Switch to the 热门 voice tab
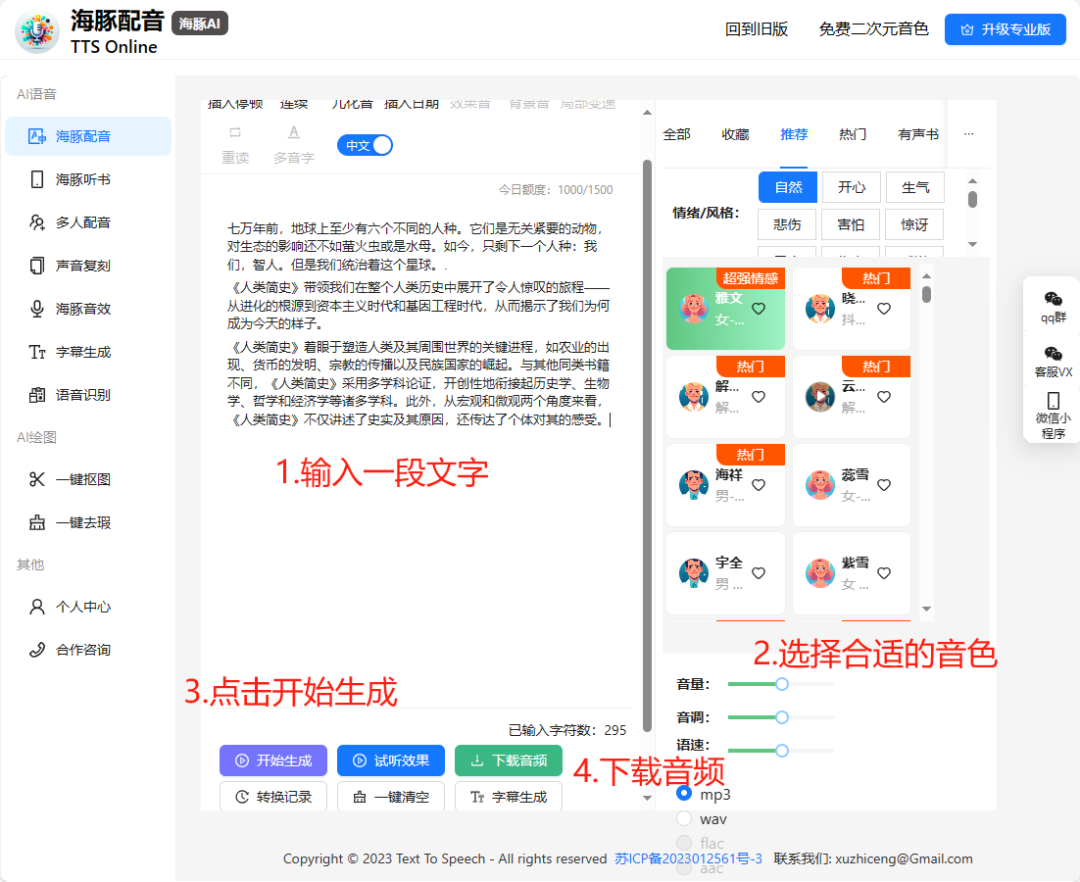The width and height of the screenshot is (1080, 882). point(852,134)
